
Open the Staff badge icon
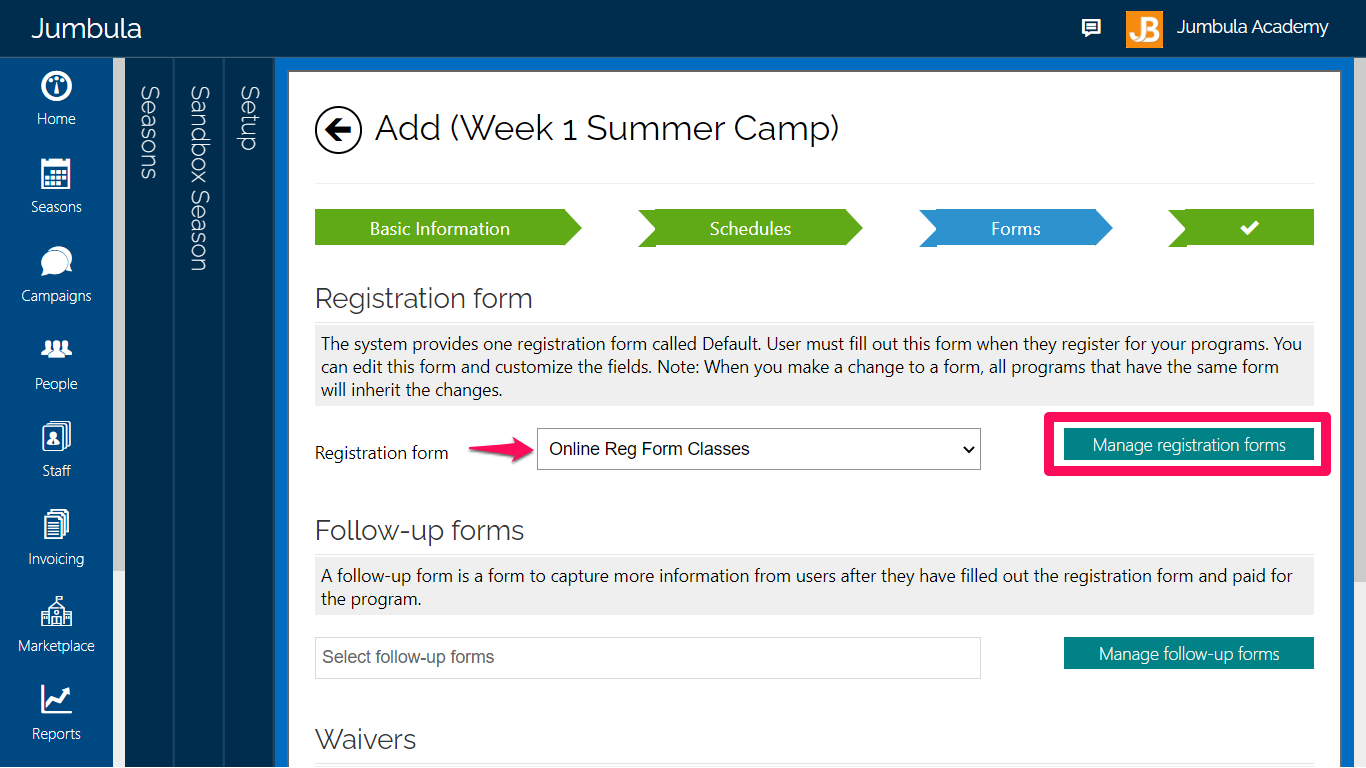(x=56, y=437)
